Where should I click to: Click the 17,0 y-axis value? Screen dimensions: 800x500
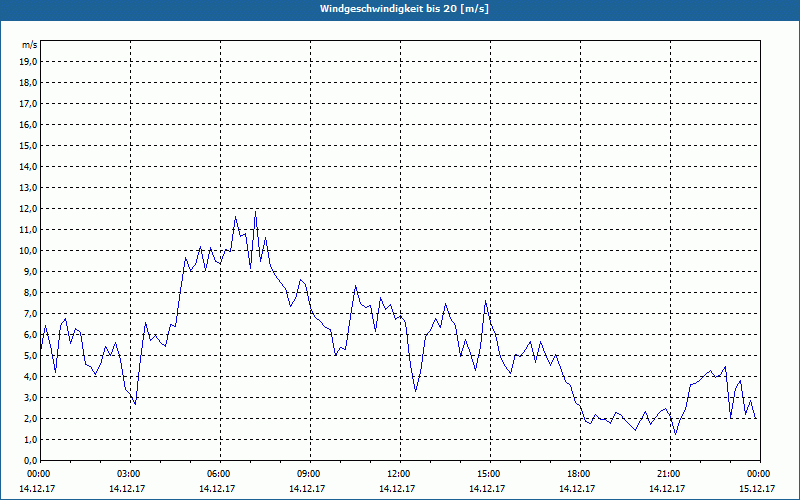coord(28,104)
